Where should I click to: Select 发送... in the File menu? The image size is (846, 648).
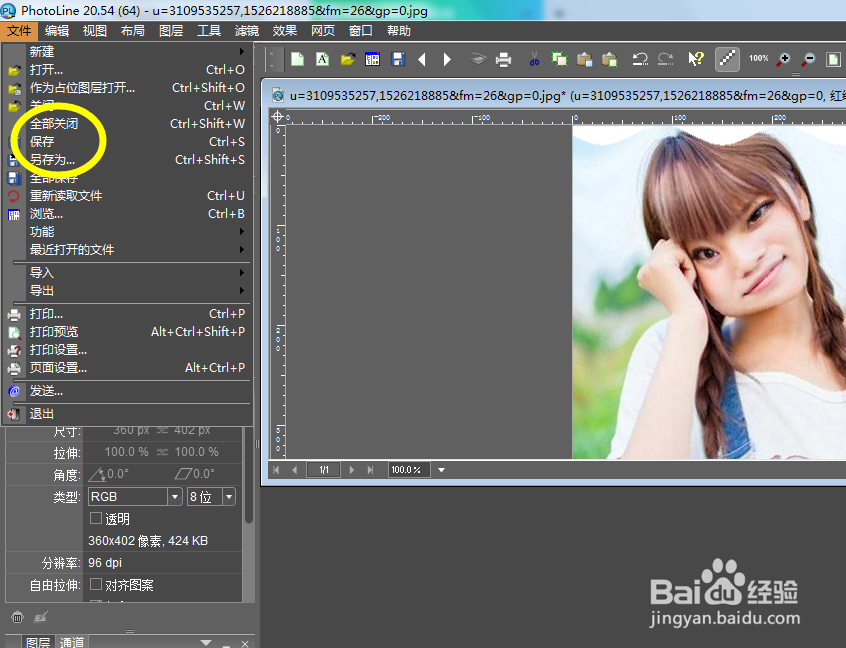coord(129,391)
